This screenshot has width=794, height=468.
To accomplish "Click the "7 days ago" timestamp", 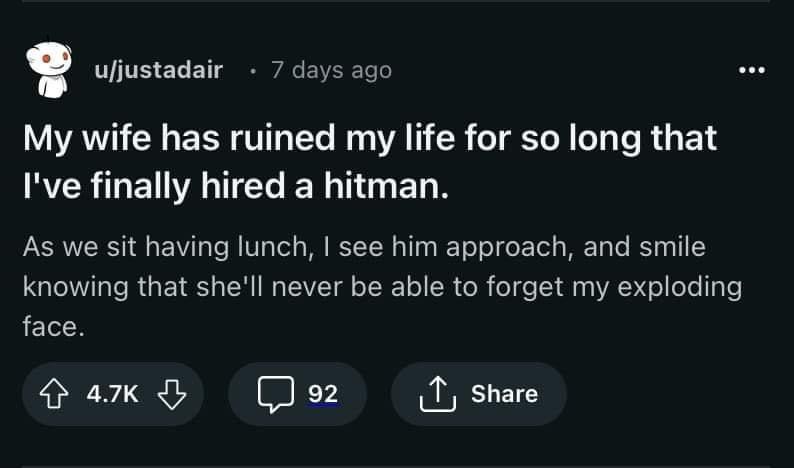I will pos(331,70).
